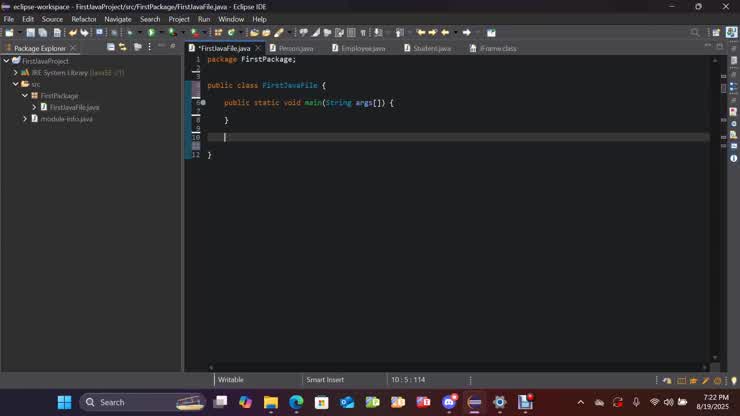740x416 pixels.
Task: Click Collapse All in Package Explorer
Action: (x=110, y=47)
